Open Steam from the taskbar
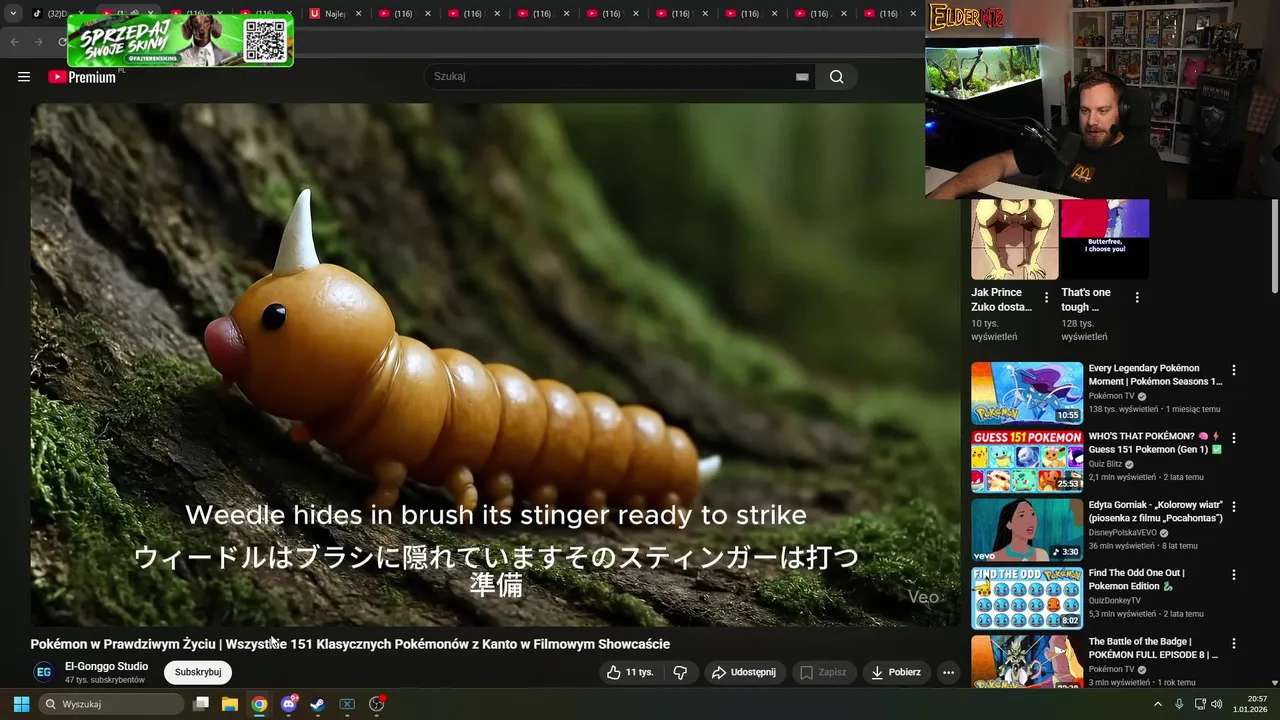 click(317, 704)
